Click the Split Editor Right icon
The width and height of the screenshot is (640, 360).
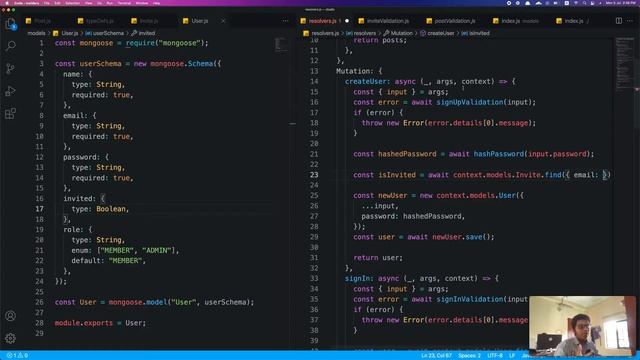point(619,21)
